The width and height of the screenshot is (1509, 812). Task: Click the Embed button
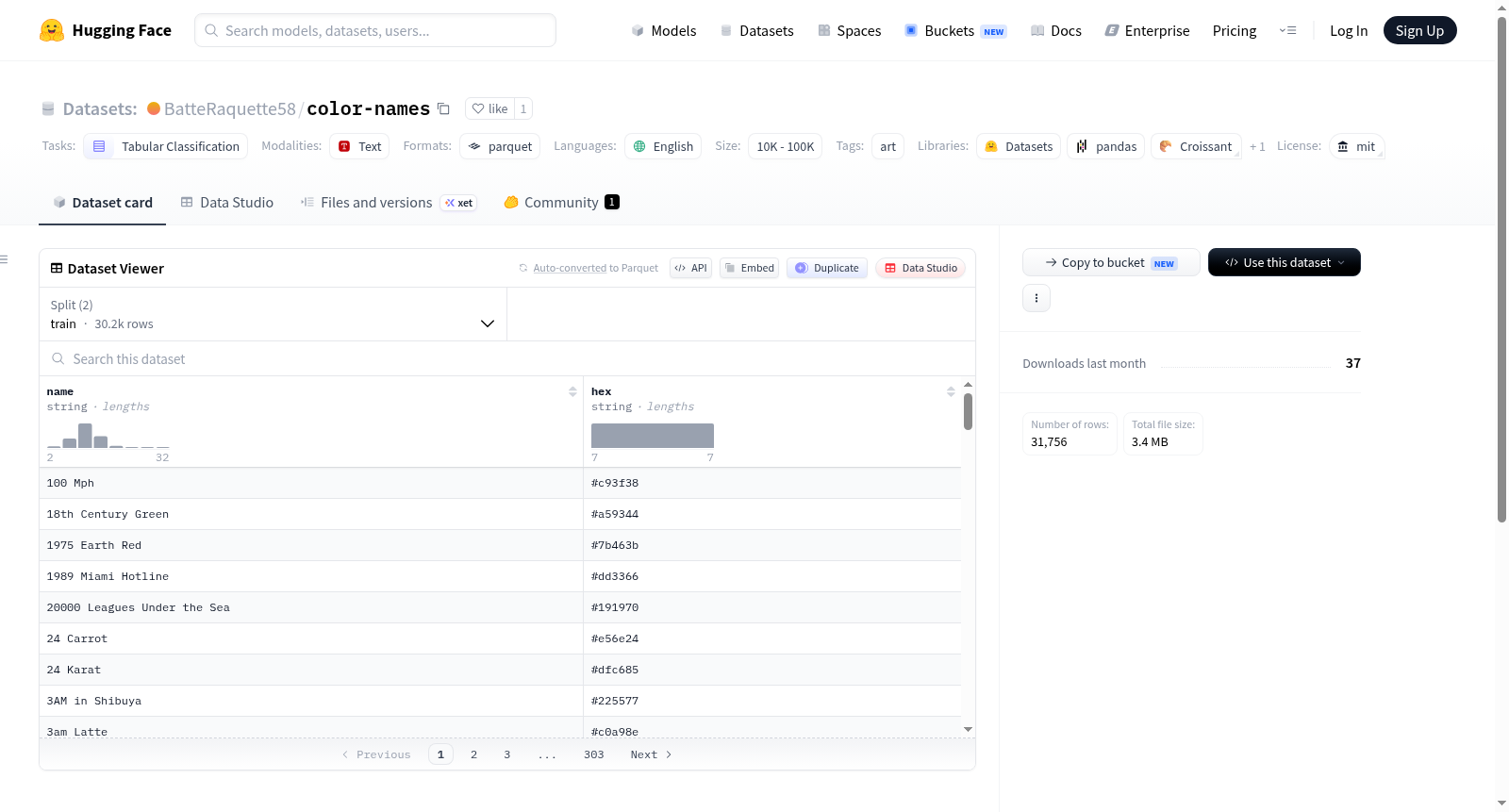(x=749, y=268)
